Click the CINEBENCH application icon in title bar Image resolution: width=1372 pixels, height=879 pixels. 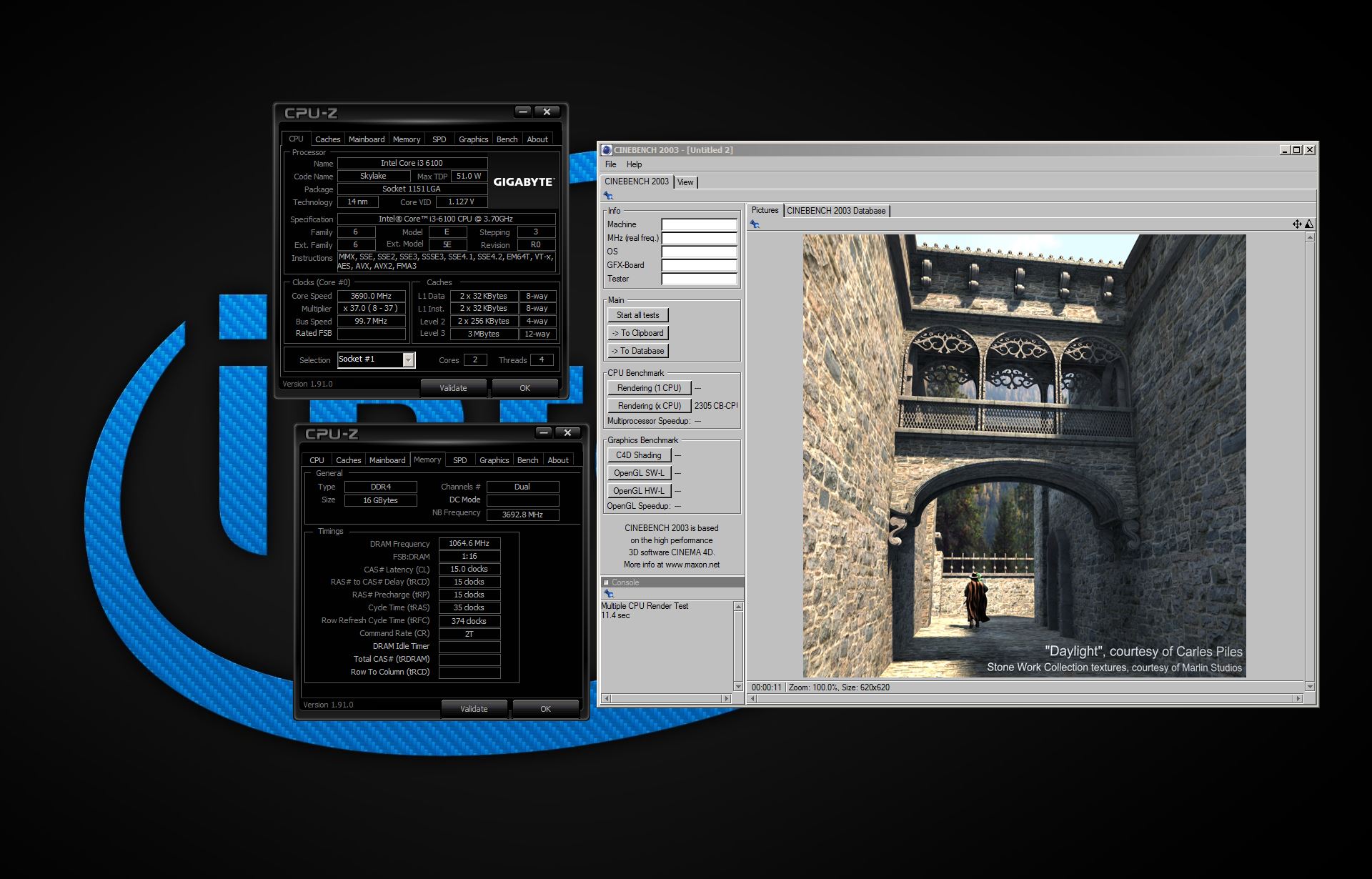click(607, 150)
